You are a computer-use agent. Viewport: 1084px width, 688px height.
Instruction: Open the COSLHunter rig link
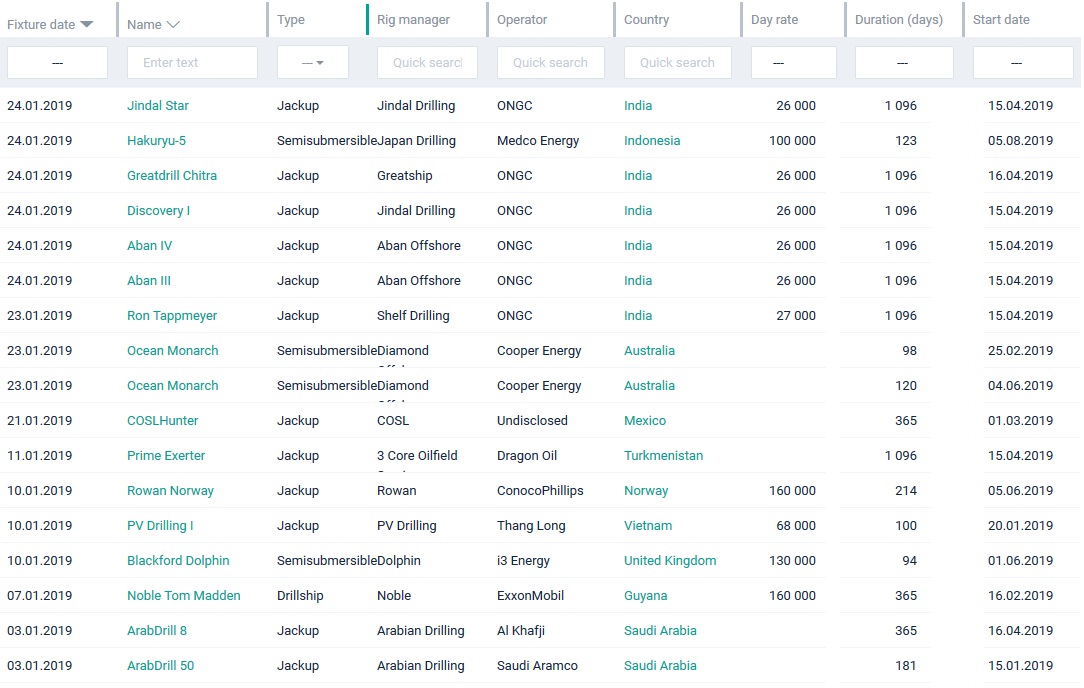(162, 420)
